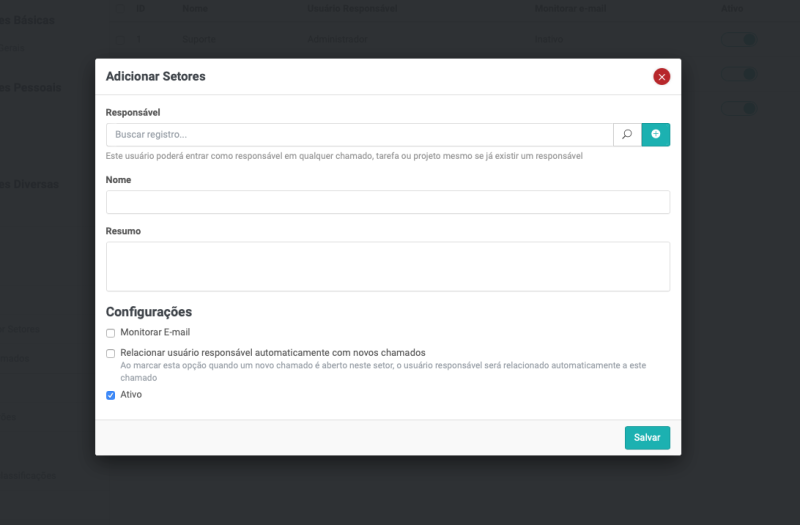800x525 pixels.
Task: Click the Configurações section heading
Action: [149, 312]
